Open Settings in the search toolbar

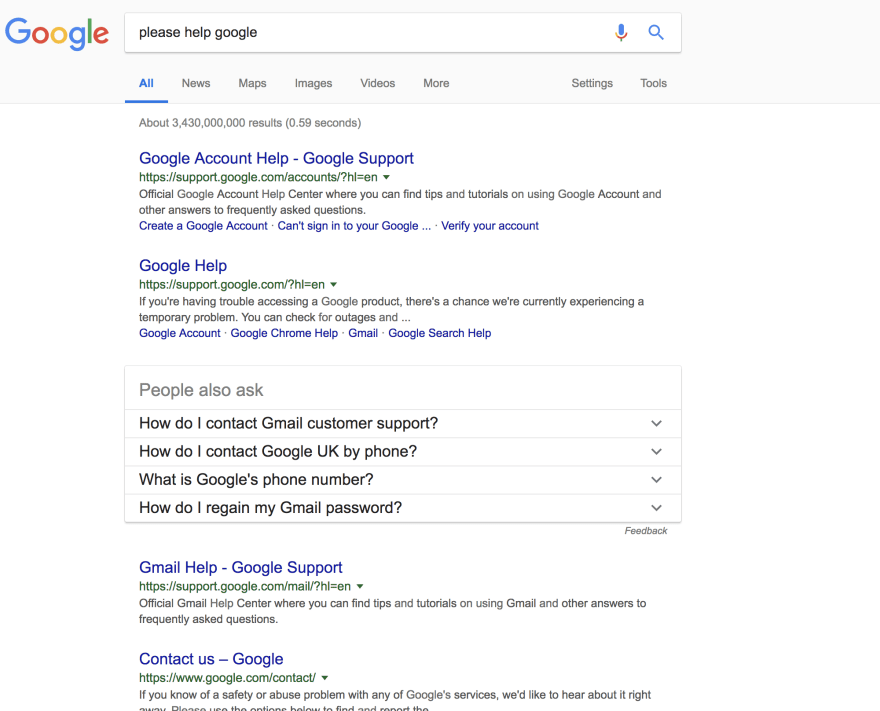(x=592, y=83)
